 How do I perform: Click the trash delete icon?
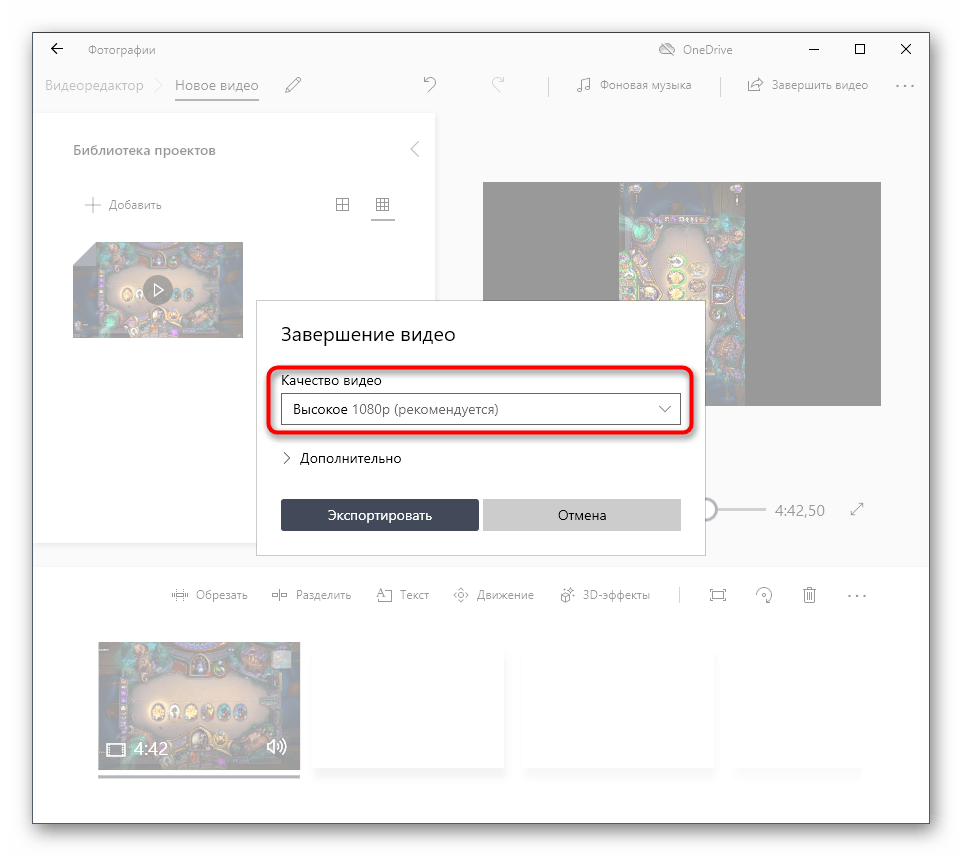tap(809, 595)
